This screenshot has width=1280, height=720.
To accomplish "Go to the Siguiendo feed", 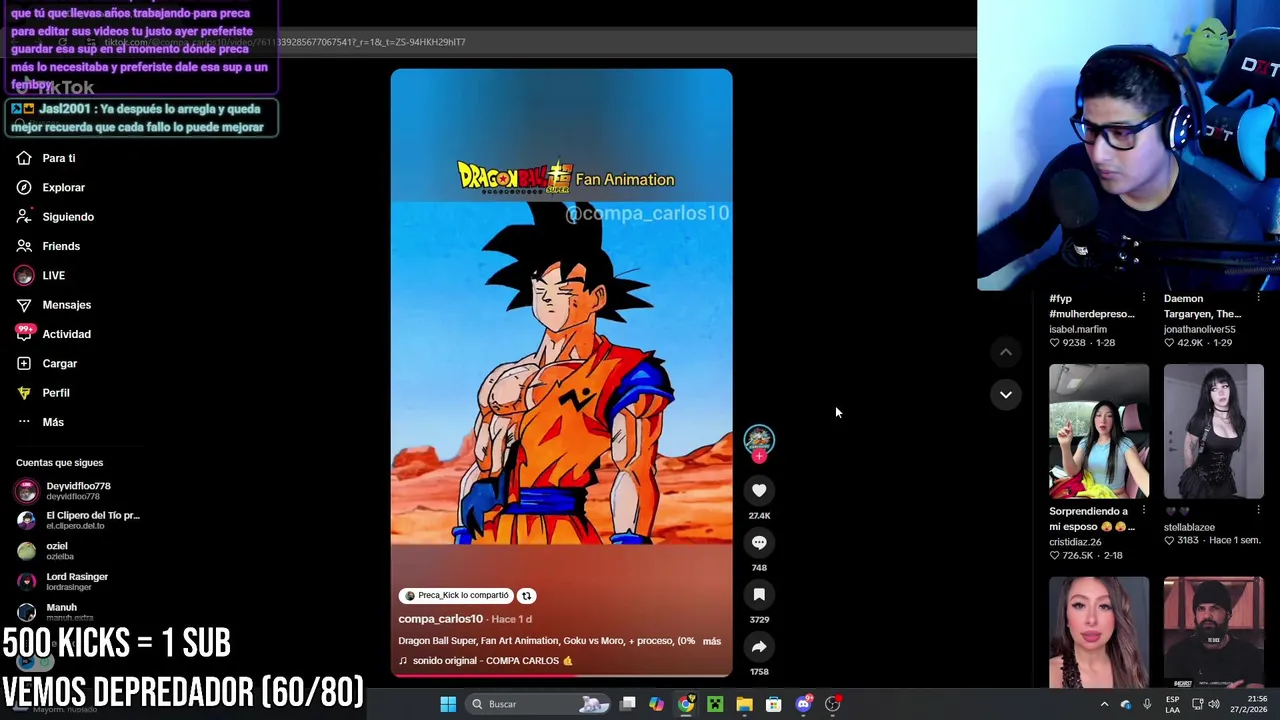I will [55, 217].
